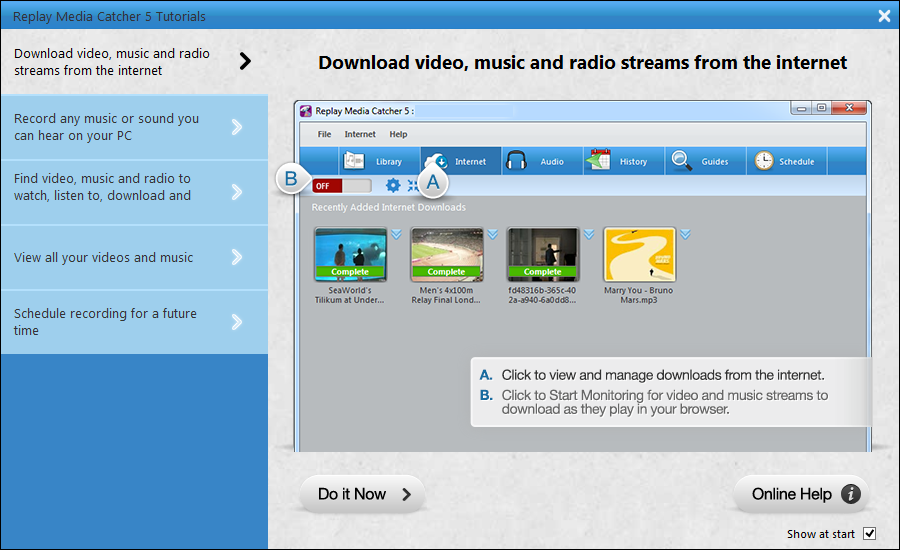Expand dropdown arrow next to Men's 4x100m video
Viewport: 900px width, 550px height.
point(492,234)
